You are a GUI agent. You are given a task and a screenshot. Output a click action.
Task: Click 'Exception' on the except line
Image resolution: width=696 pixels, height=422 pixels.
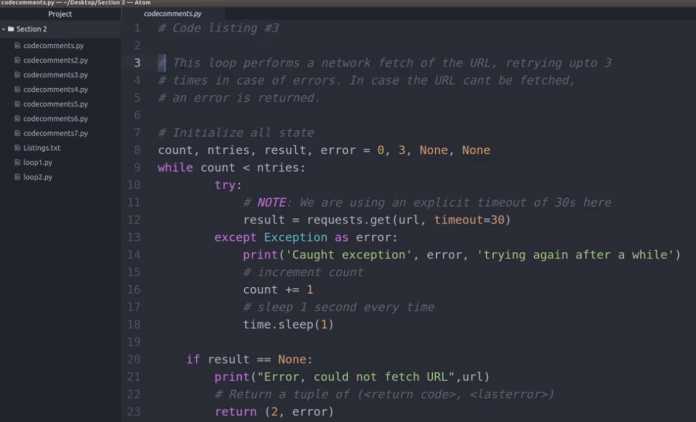[x=296, y=237]
